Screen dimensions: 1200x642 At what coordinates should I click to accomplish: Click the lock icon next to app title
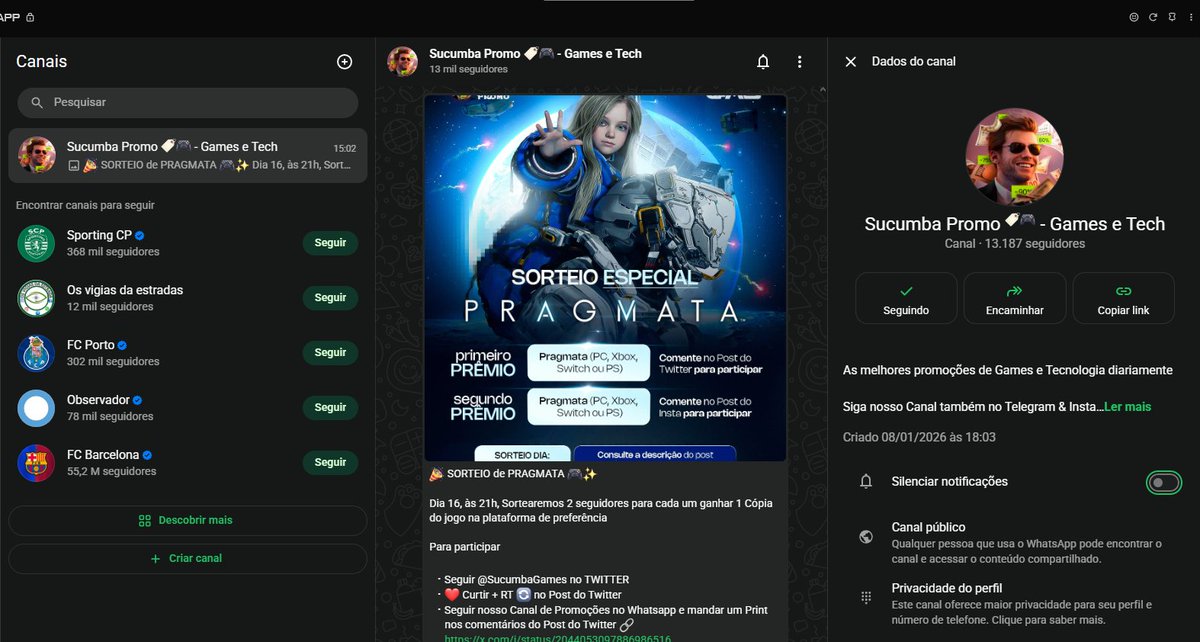coord(30,17)
